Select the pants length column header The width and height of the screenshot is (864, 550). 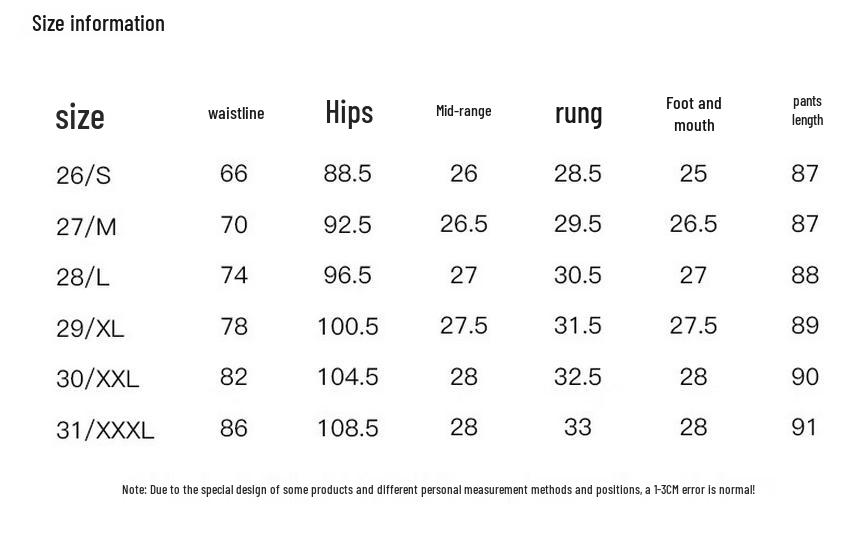coord(807,110)
